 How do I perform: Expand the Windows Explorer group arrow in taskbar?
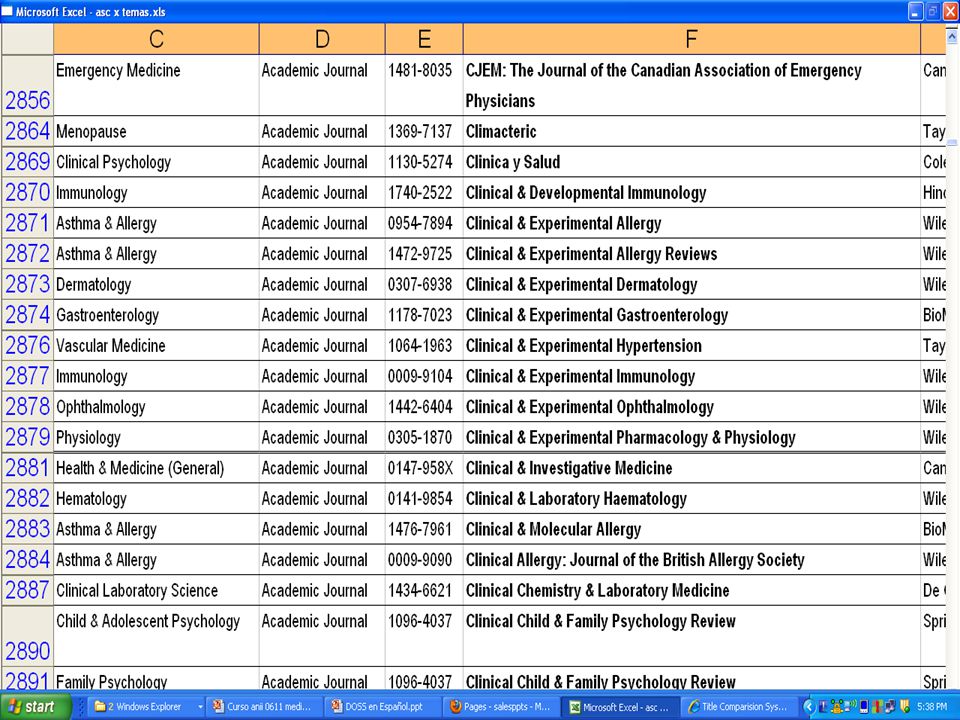pos(200,707)
